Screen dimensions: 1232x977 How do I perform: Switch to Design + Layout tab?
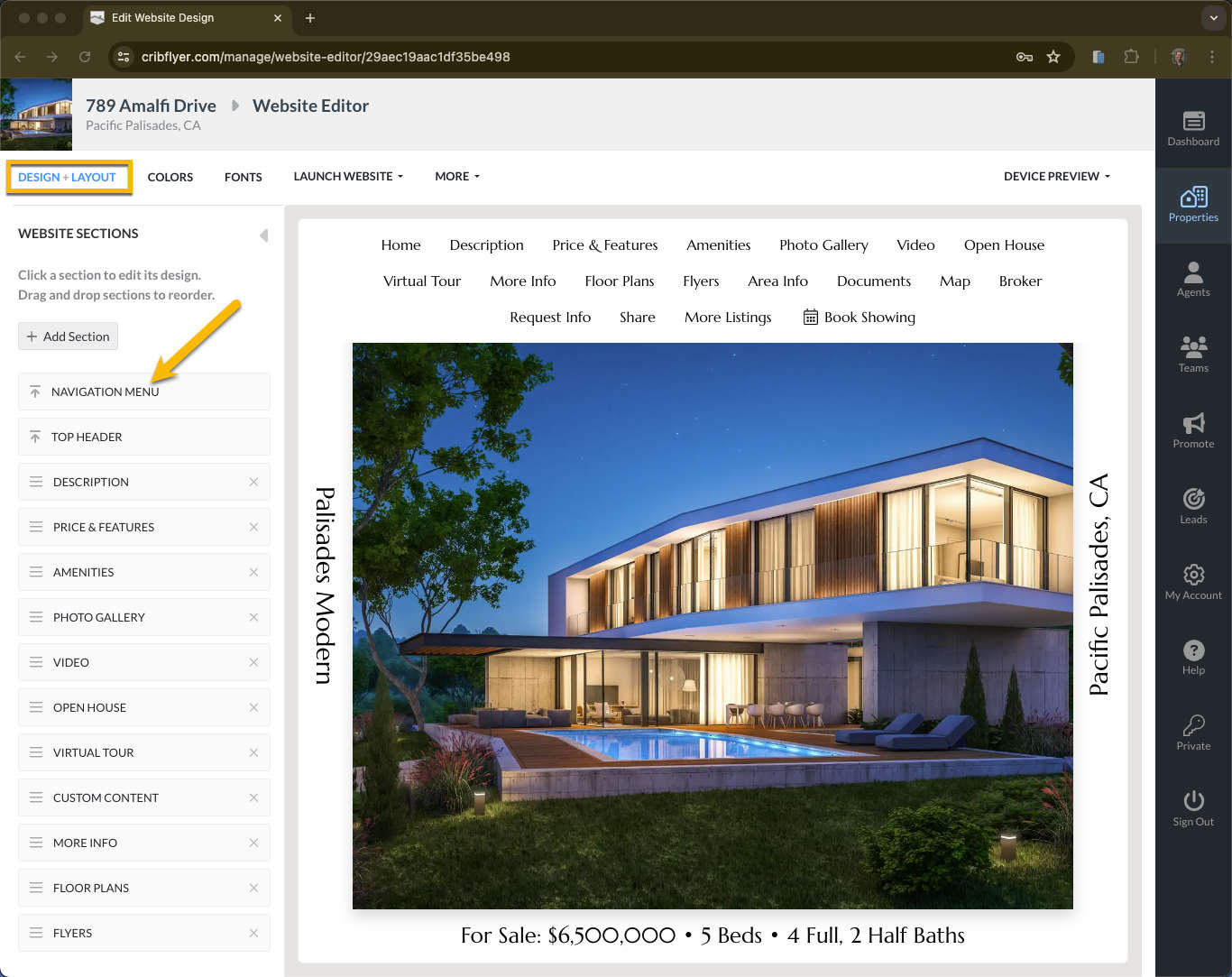[x=68, y=178]
